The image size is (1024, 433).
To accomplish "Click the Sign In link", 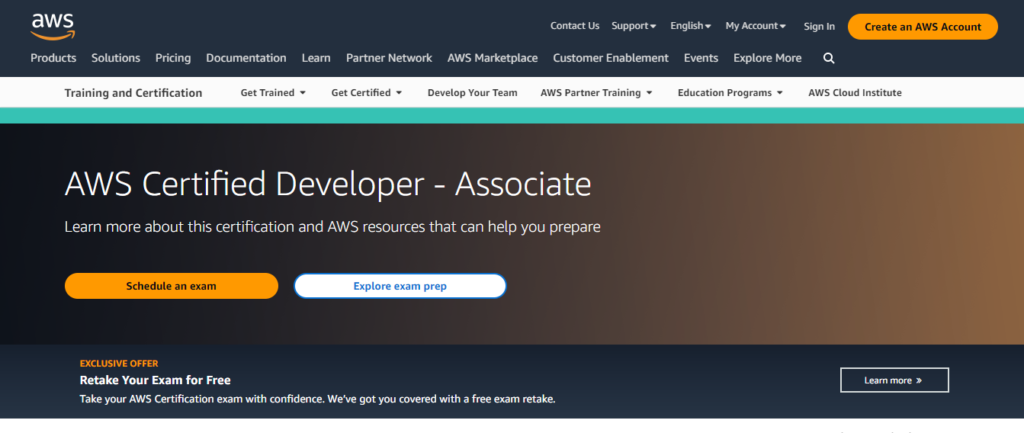I will [819, 26].
